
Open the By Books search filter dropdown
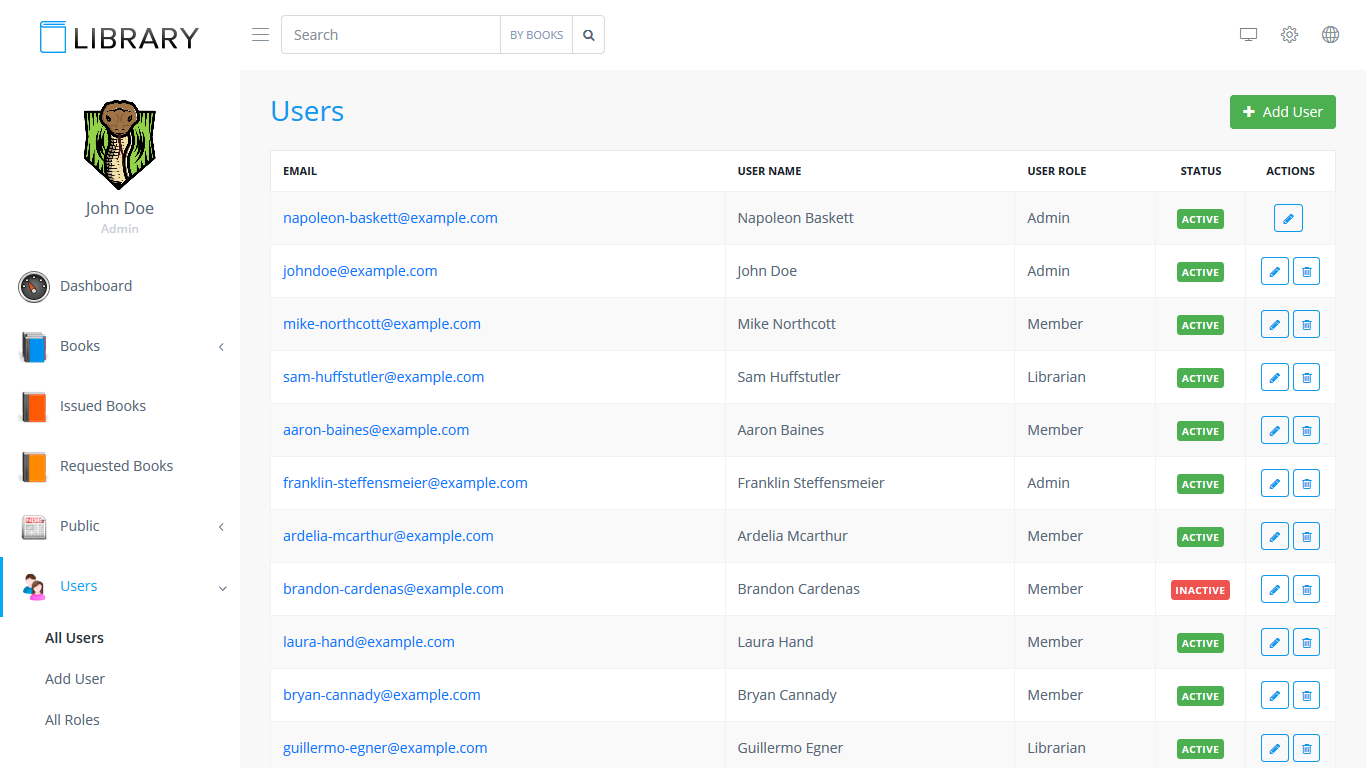[536, 35]
